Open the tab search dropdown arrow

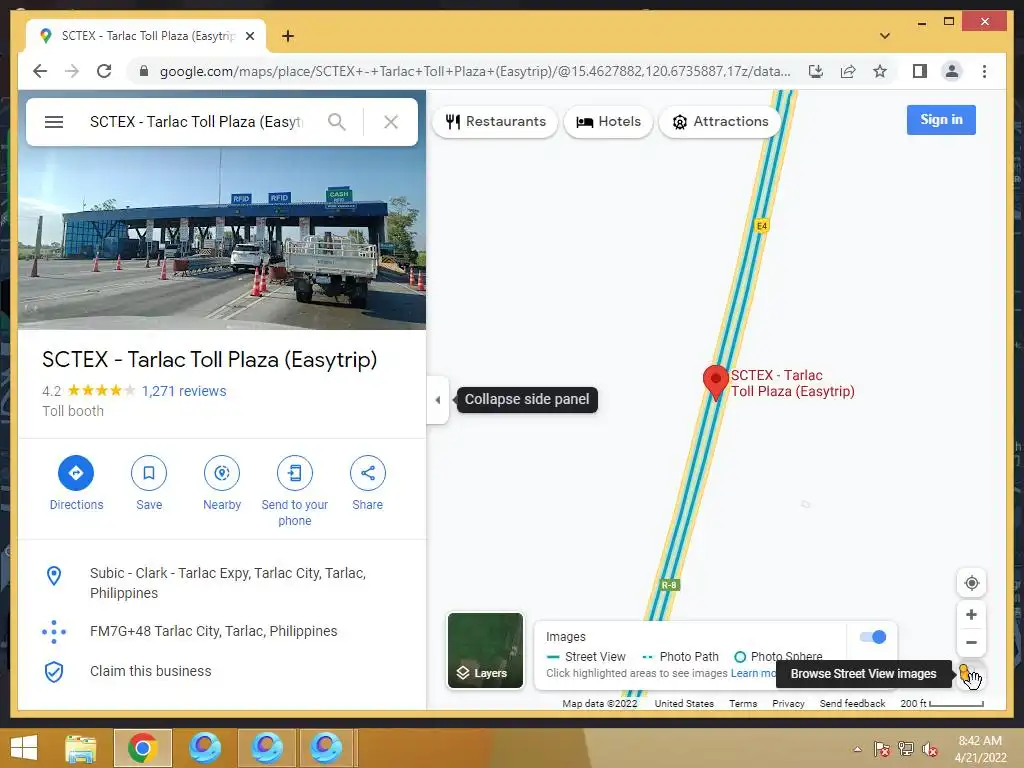885,36
